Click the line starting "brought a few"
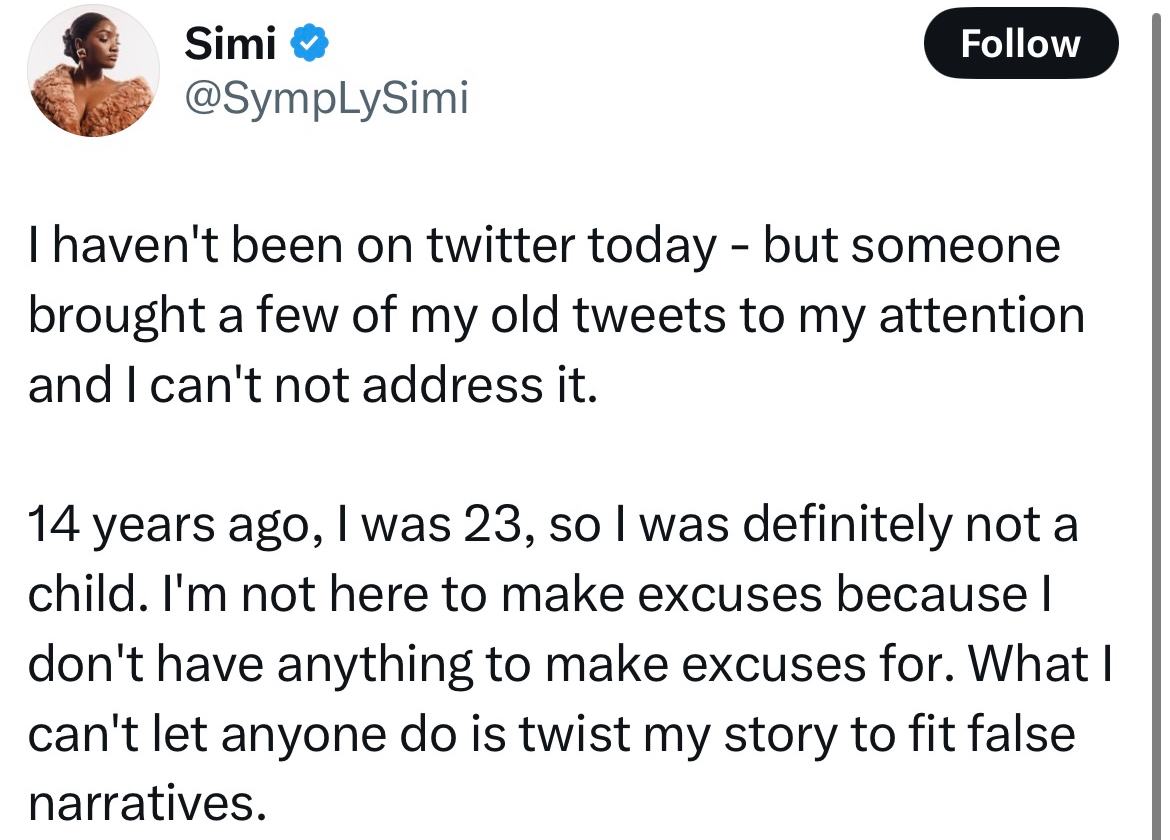1170x840 pixels. (x=555, y=316)
